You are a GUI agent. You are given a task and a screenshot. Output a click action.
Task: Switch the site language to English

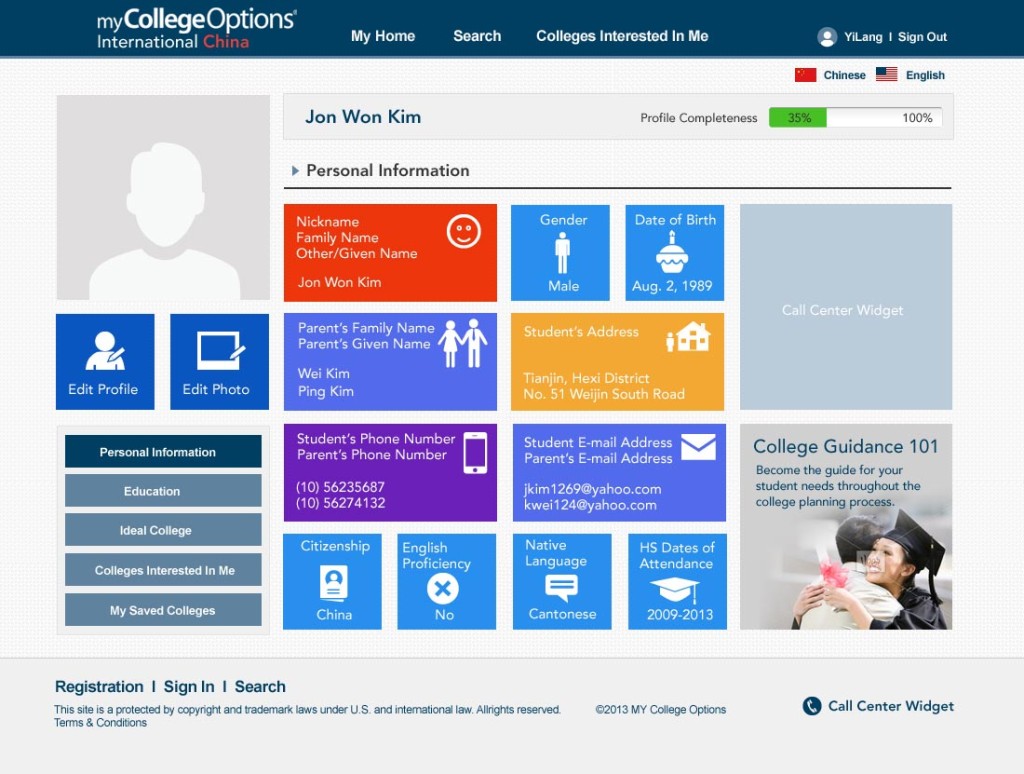(925, 75)
